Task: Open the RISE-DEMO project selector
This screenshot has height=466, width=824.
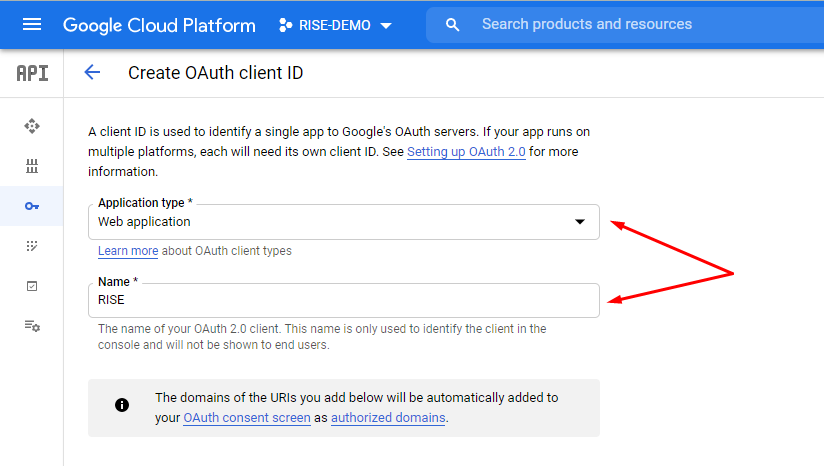Action: pyautogui.click(x=335, y=25)
